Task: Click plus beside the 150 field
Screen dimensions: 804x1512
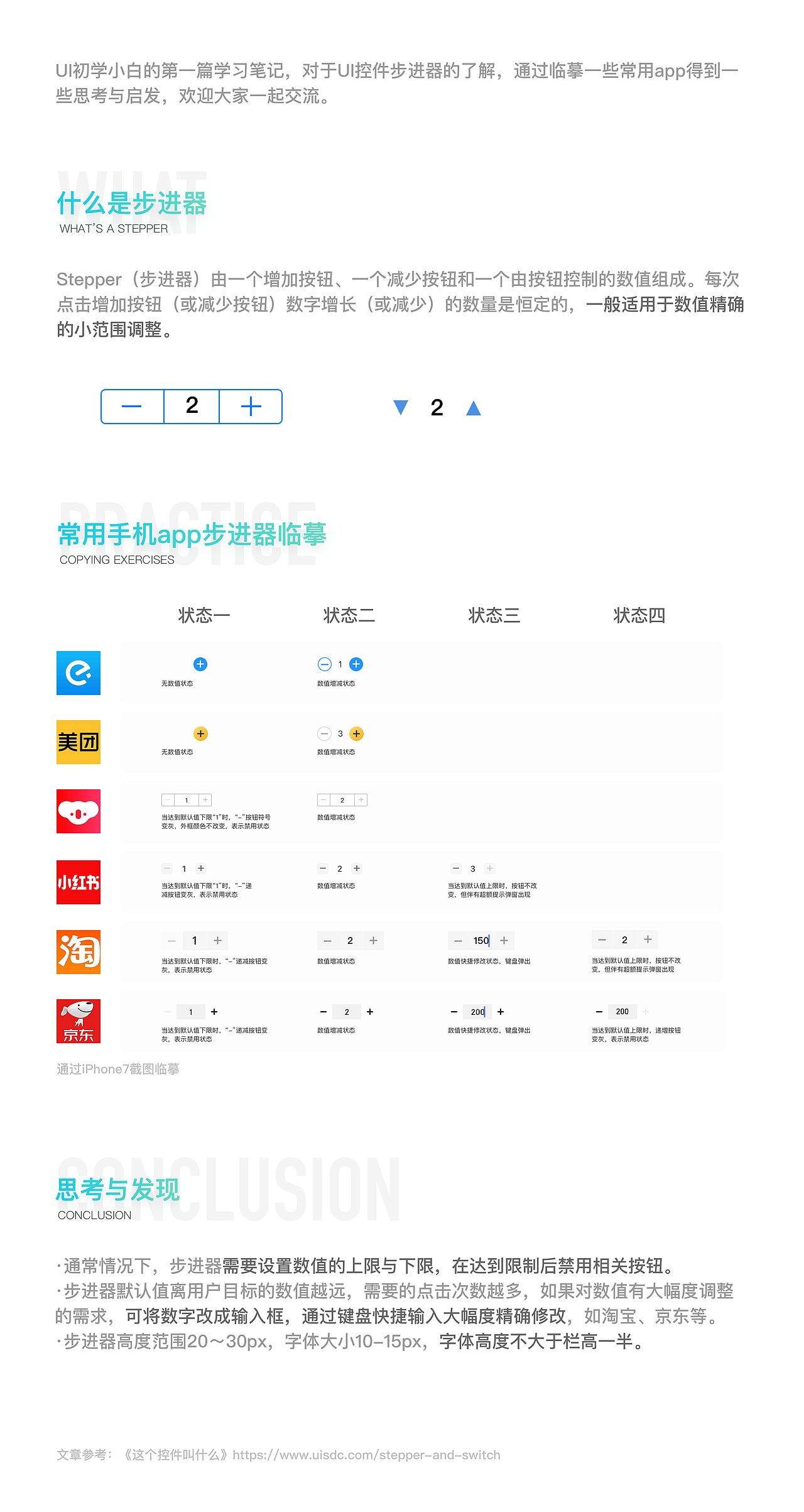Action: point(504,941)
